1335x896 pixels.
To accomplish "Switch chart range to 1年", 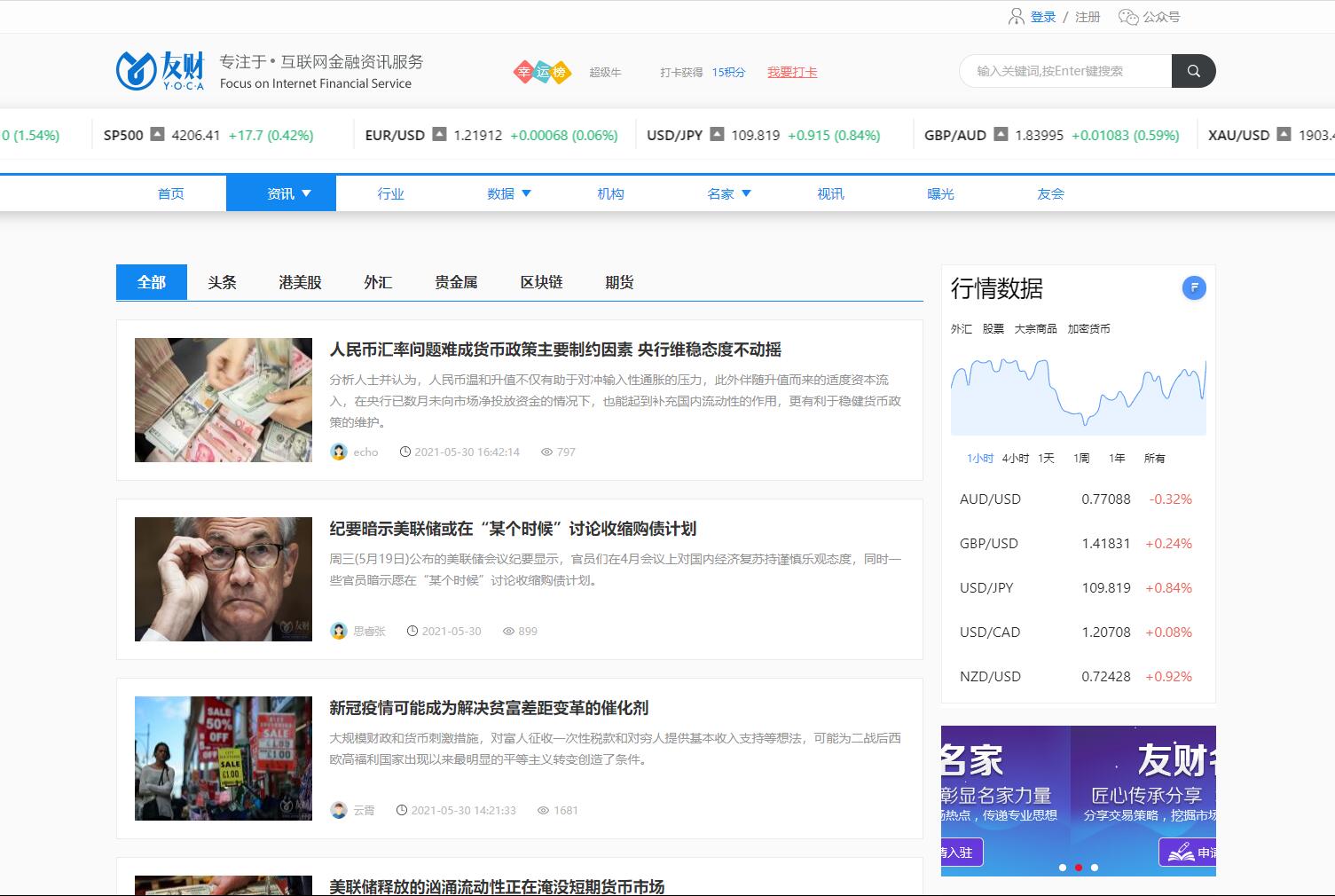I will (1117, 459).
